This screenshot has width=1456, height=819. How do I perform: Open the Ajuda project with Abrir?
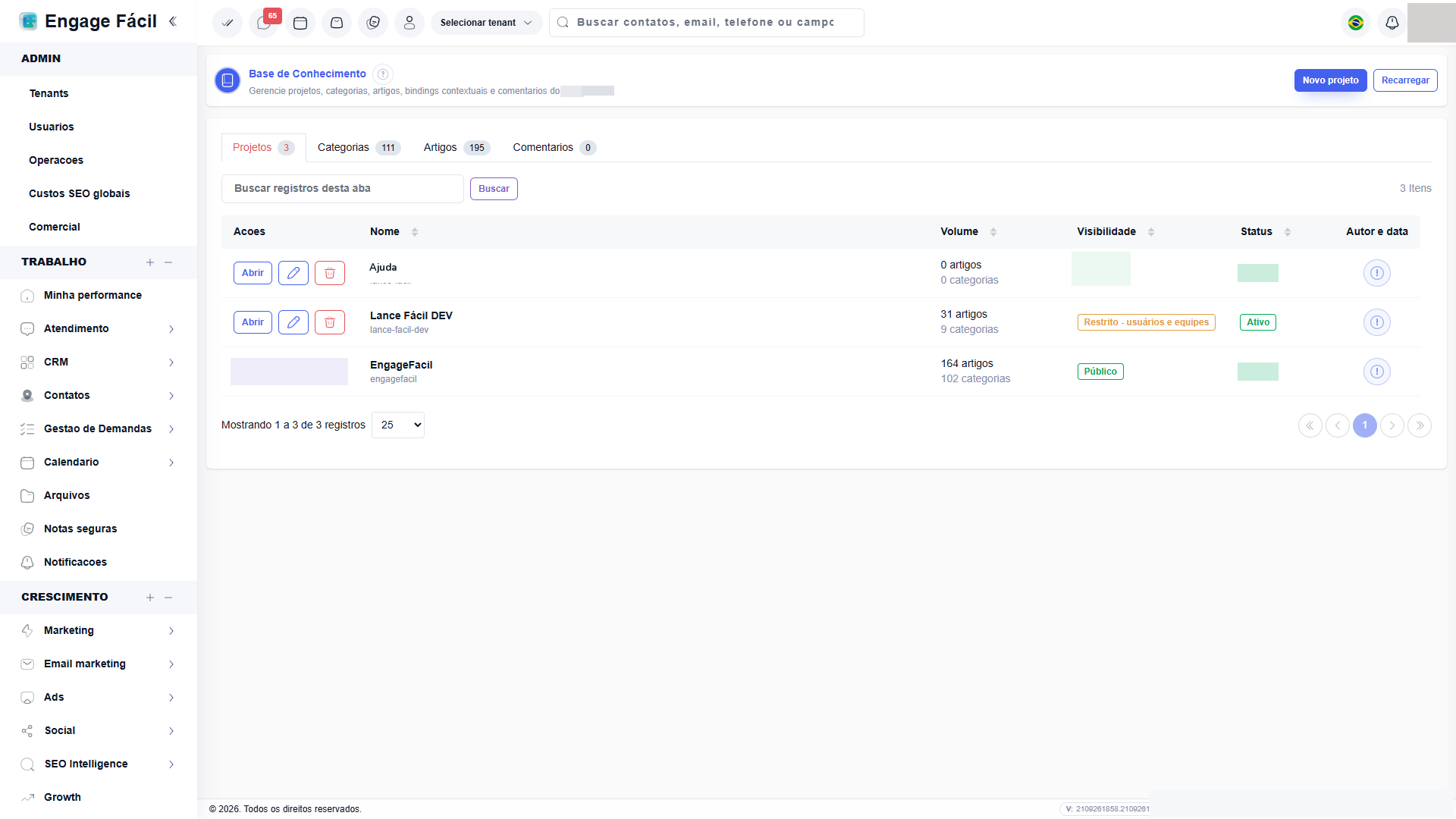pos(253,273)
